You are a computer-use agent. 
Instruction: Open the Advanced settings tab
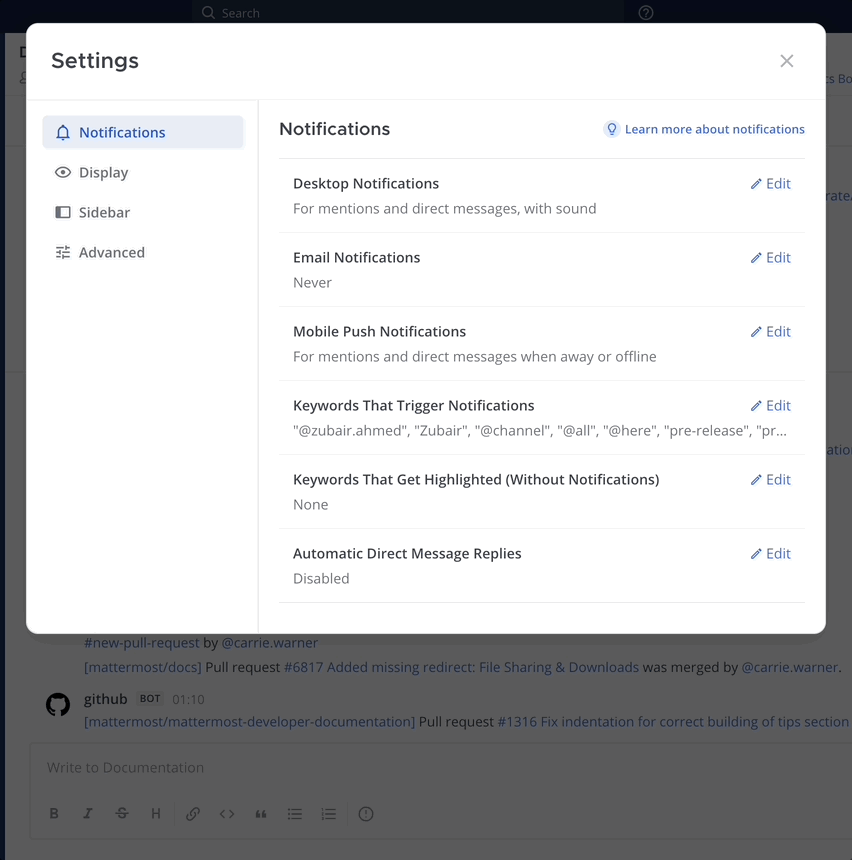coord(112,252)
